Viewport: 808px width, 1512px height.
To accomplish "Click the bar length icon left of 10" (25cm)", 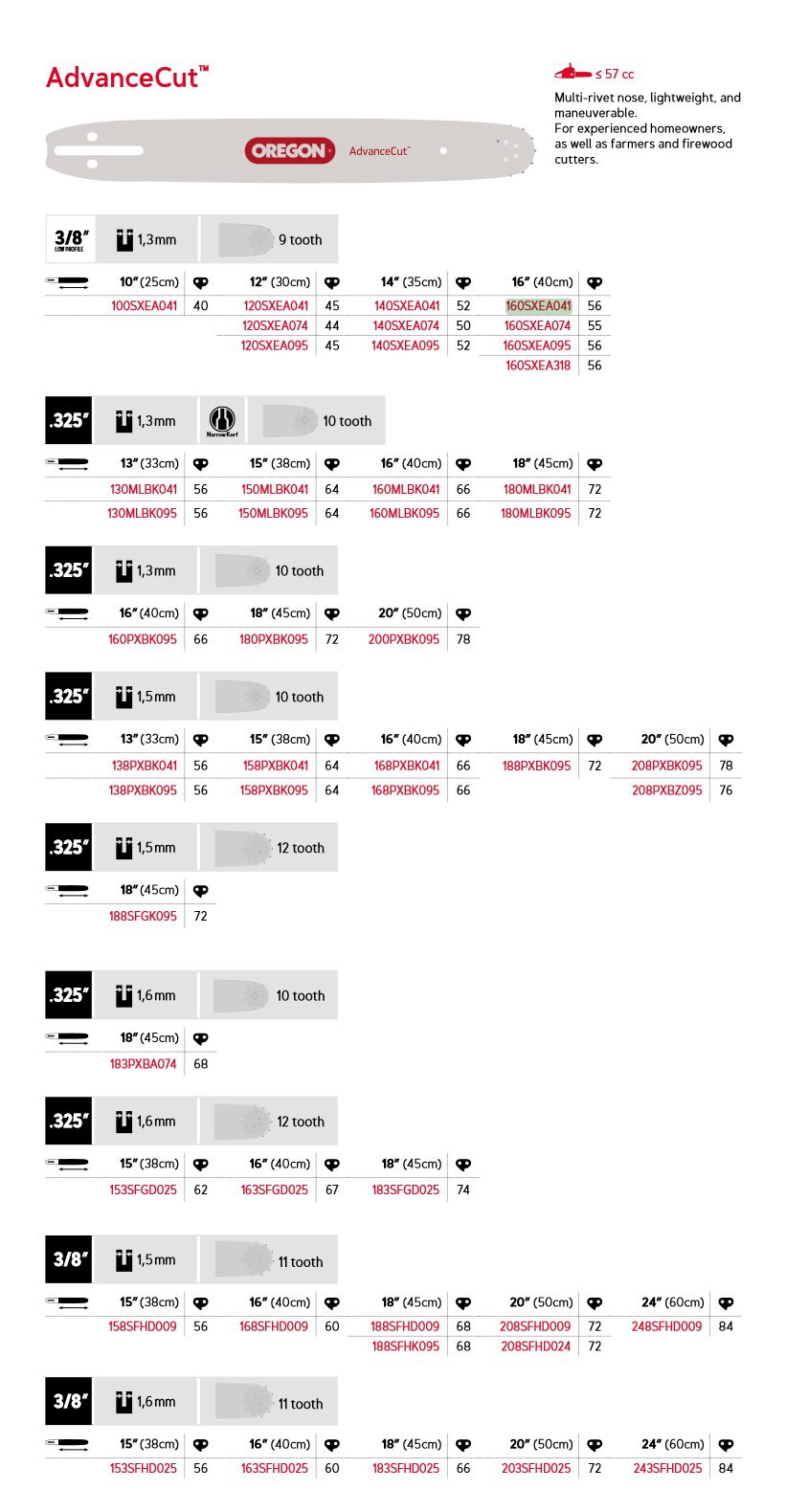I will point(67,282).
